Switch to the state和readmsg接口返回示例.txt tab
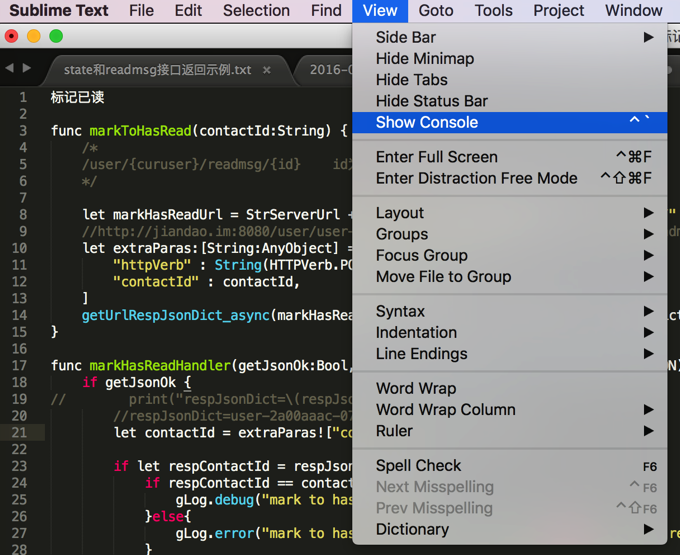 tap(157, 71)
